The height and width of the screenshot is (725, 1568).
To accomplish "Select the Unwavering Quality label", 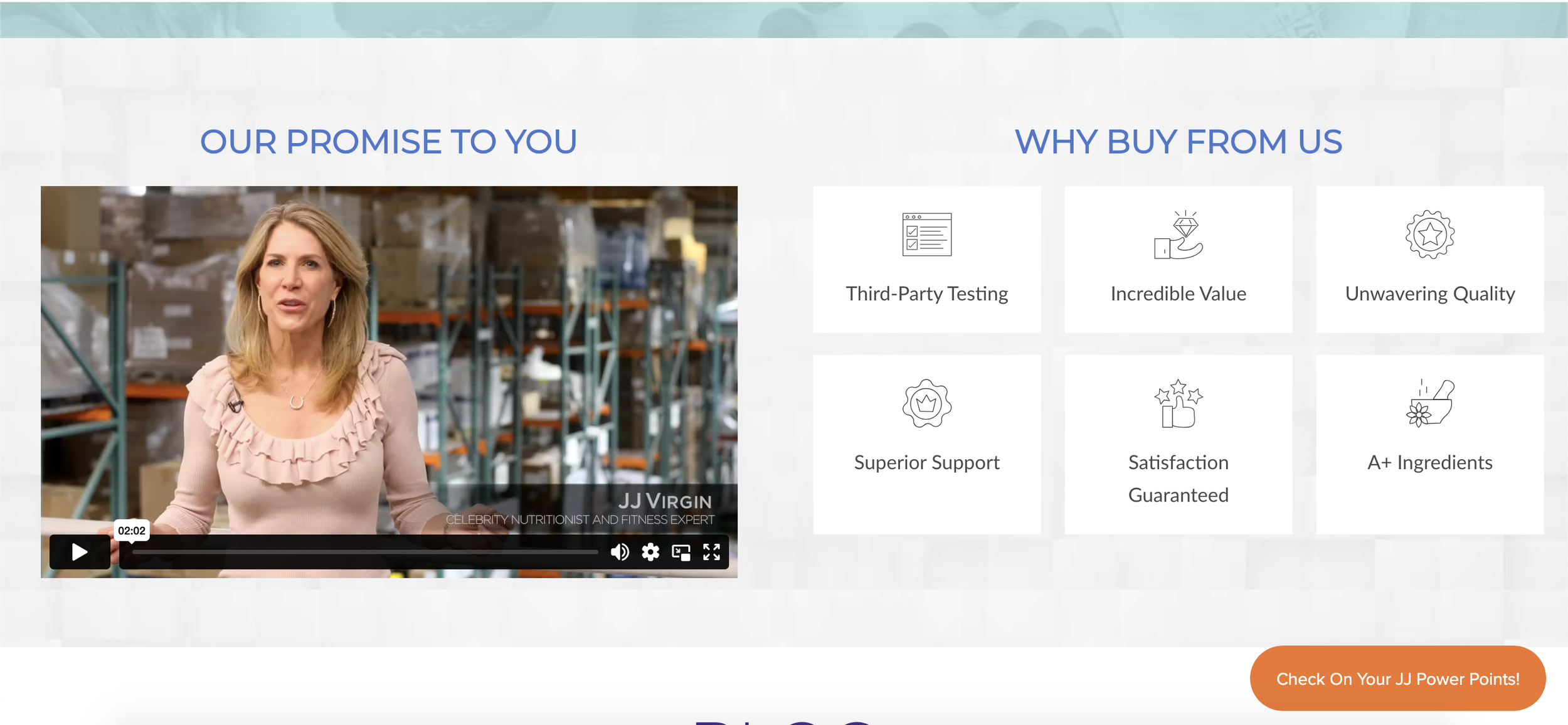I will (1430, 294).
